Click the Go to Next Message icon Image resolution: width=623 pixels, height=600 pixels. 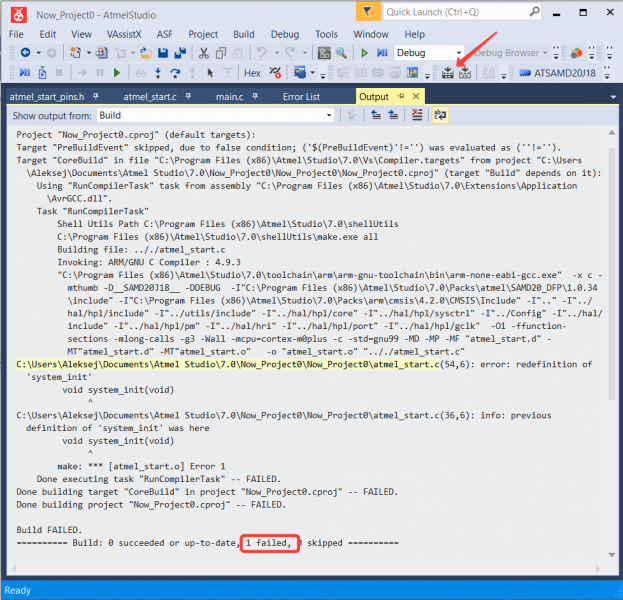(393, 115)
